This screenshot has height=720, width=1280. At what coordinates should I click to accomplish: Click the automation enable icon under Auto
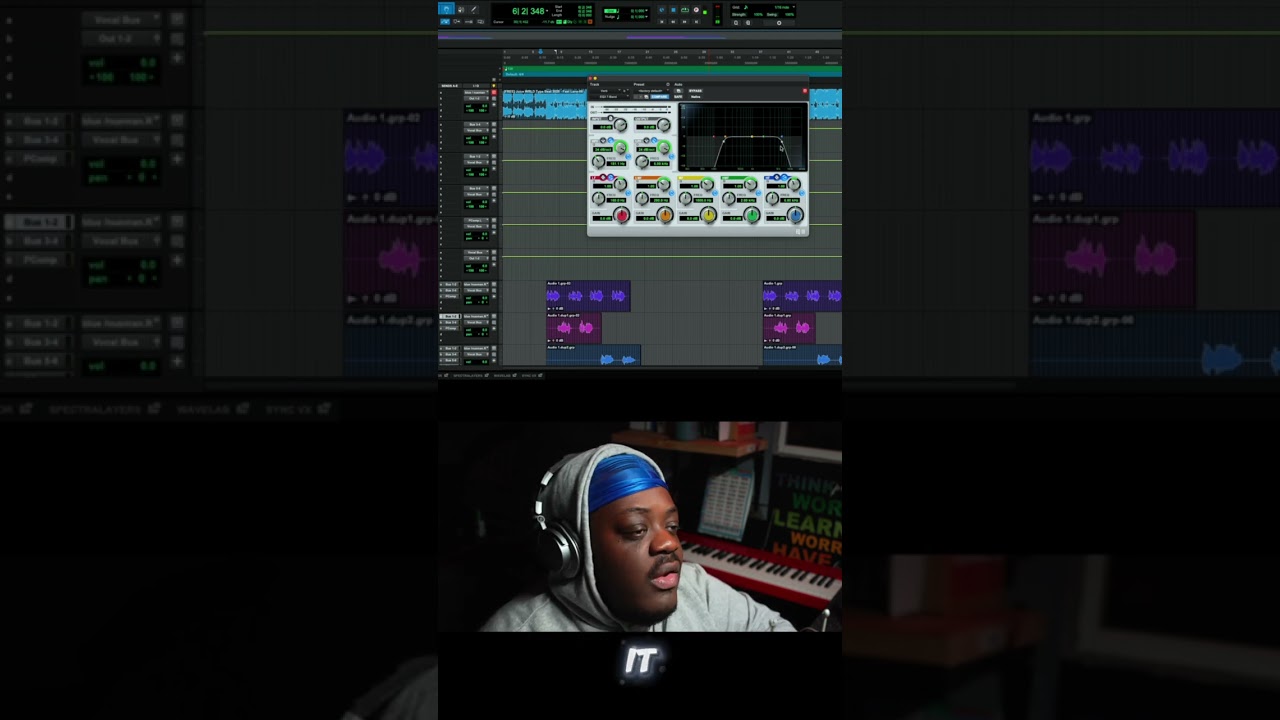pos(678,91)
